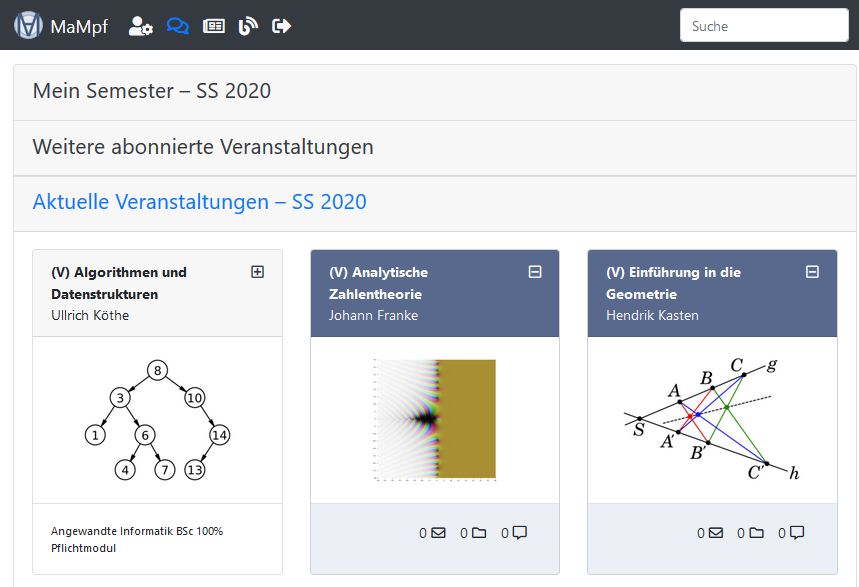Unsubscribe from Analytische Zahlentheorie via minus box

coord(535,272)
